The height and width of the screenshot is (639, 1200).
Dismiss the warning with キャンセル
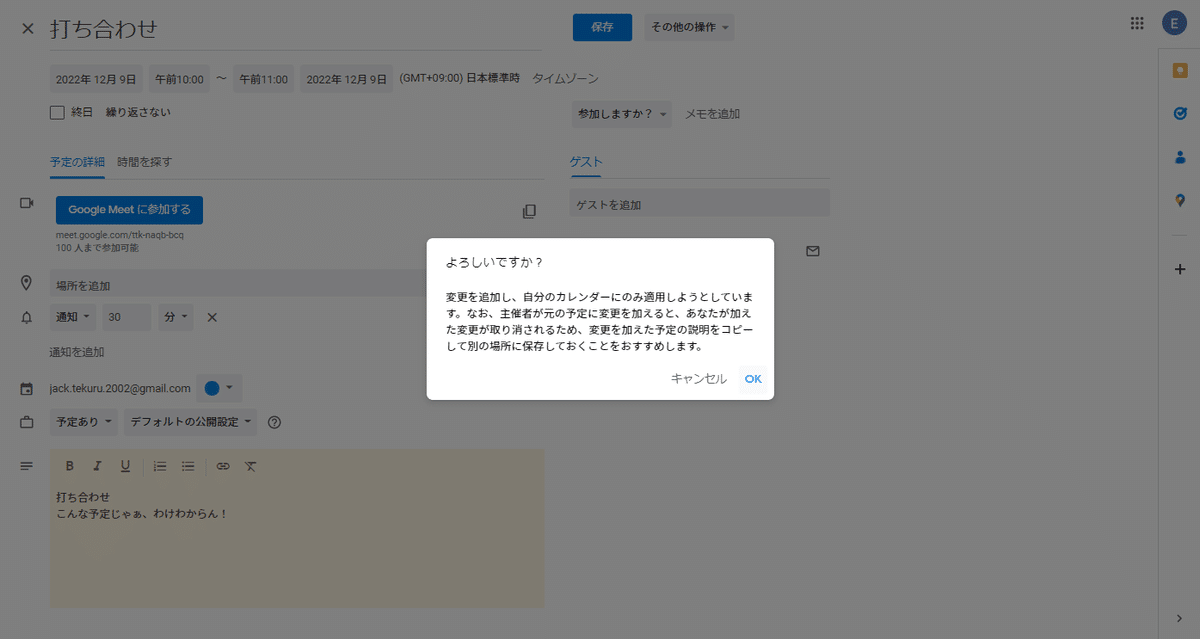tap(698, 378)
